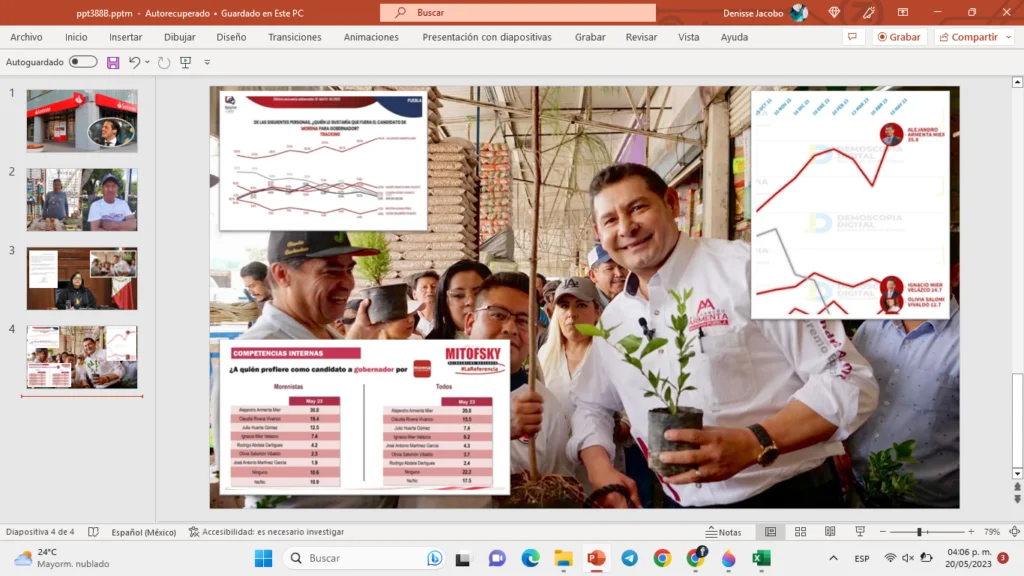Open the Windows Start menu

point(263,558)
